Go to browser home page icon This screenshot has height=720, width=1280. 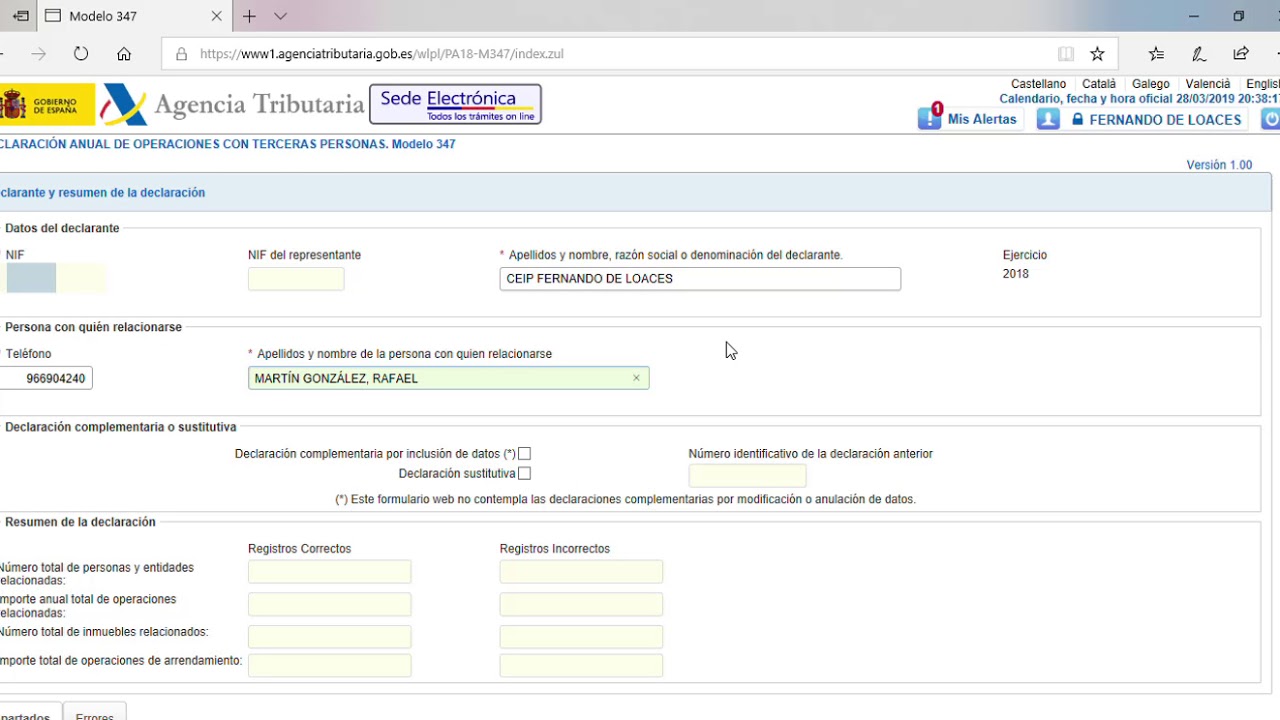[x=124, y=54]
